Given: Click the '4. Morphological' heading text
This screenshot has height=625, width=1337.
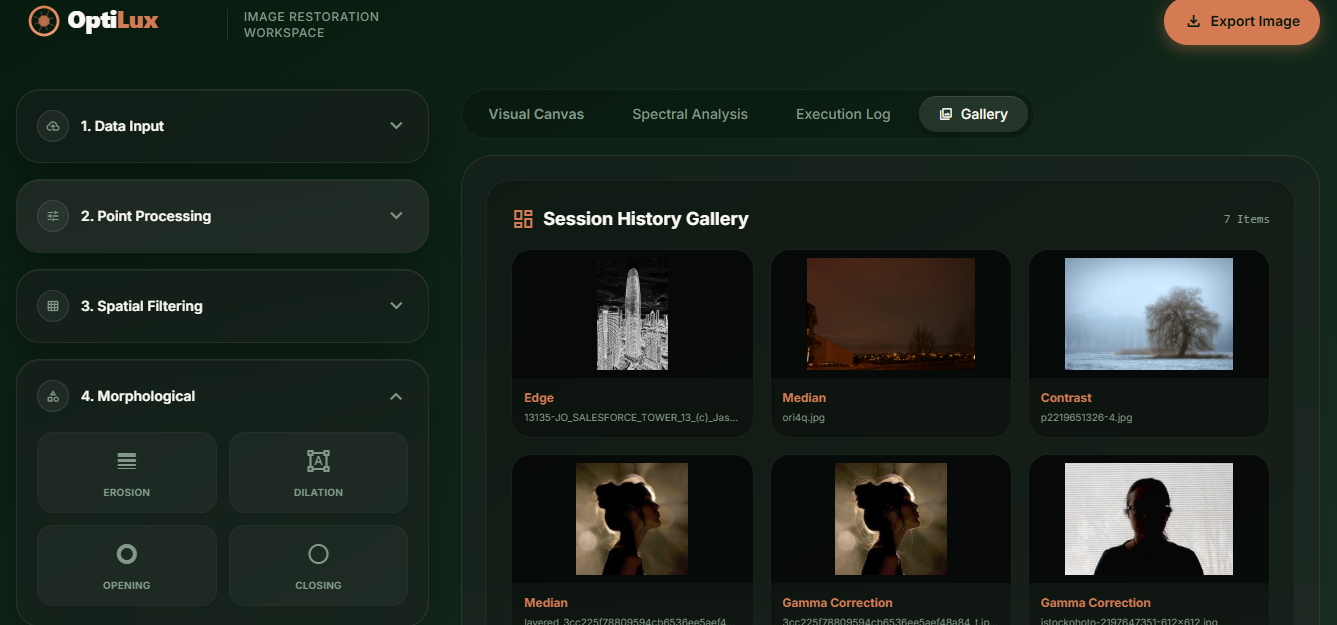Looking at the screenshot, I should [x=138, y=396].
